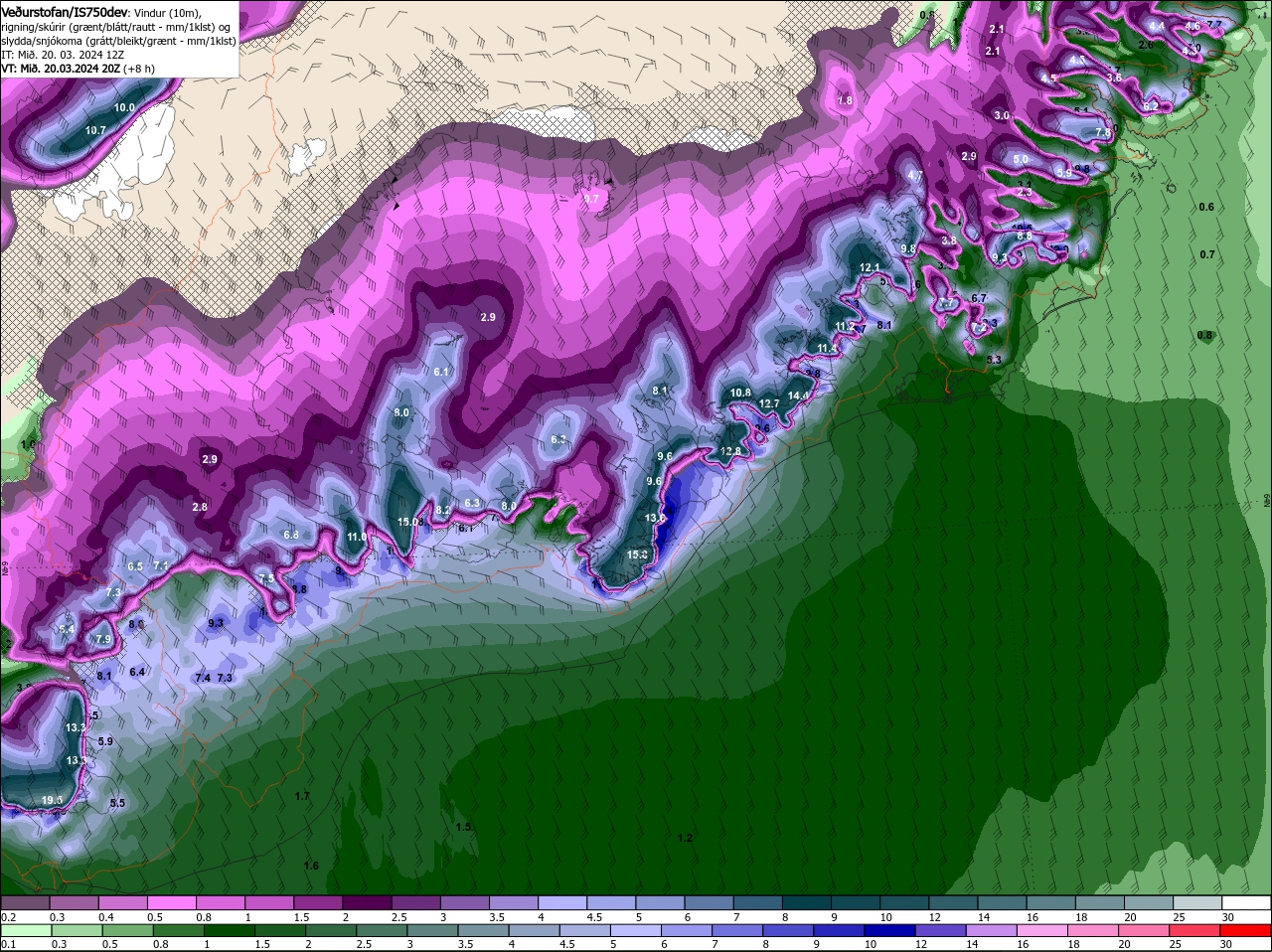Viewport: 1272px width, 952px height.
Task: Click the white swatch ending the snow scale
Action: 1247,902
